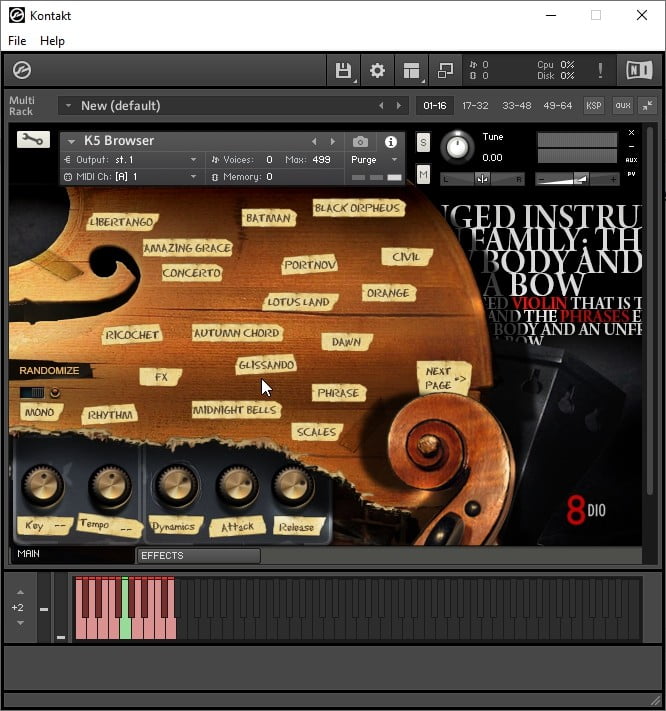Shift keyboard octave up arrow
This screenshot has width=666, height=711.
click(x=20, y=592)
